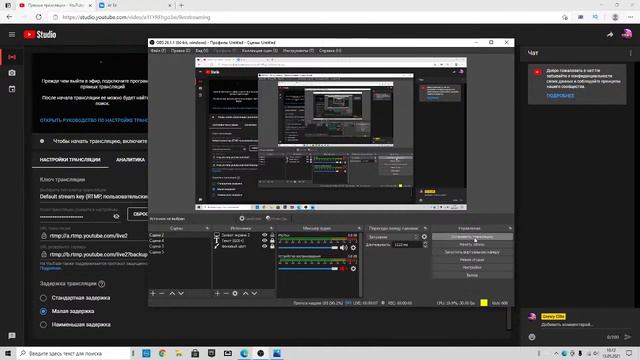Pop out the Sources dock panel

pyautogui.click(x=271, y=228)
